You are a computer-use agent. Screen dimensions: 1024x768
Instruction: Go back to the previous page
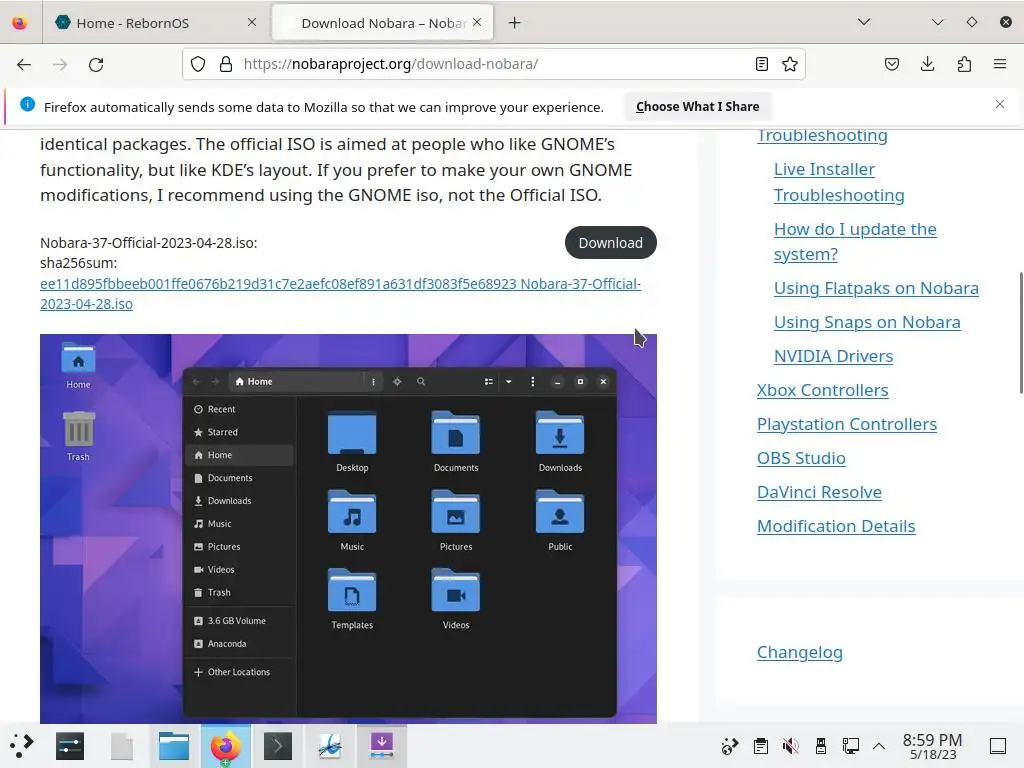tap(24, 64)
